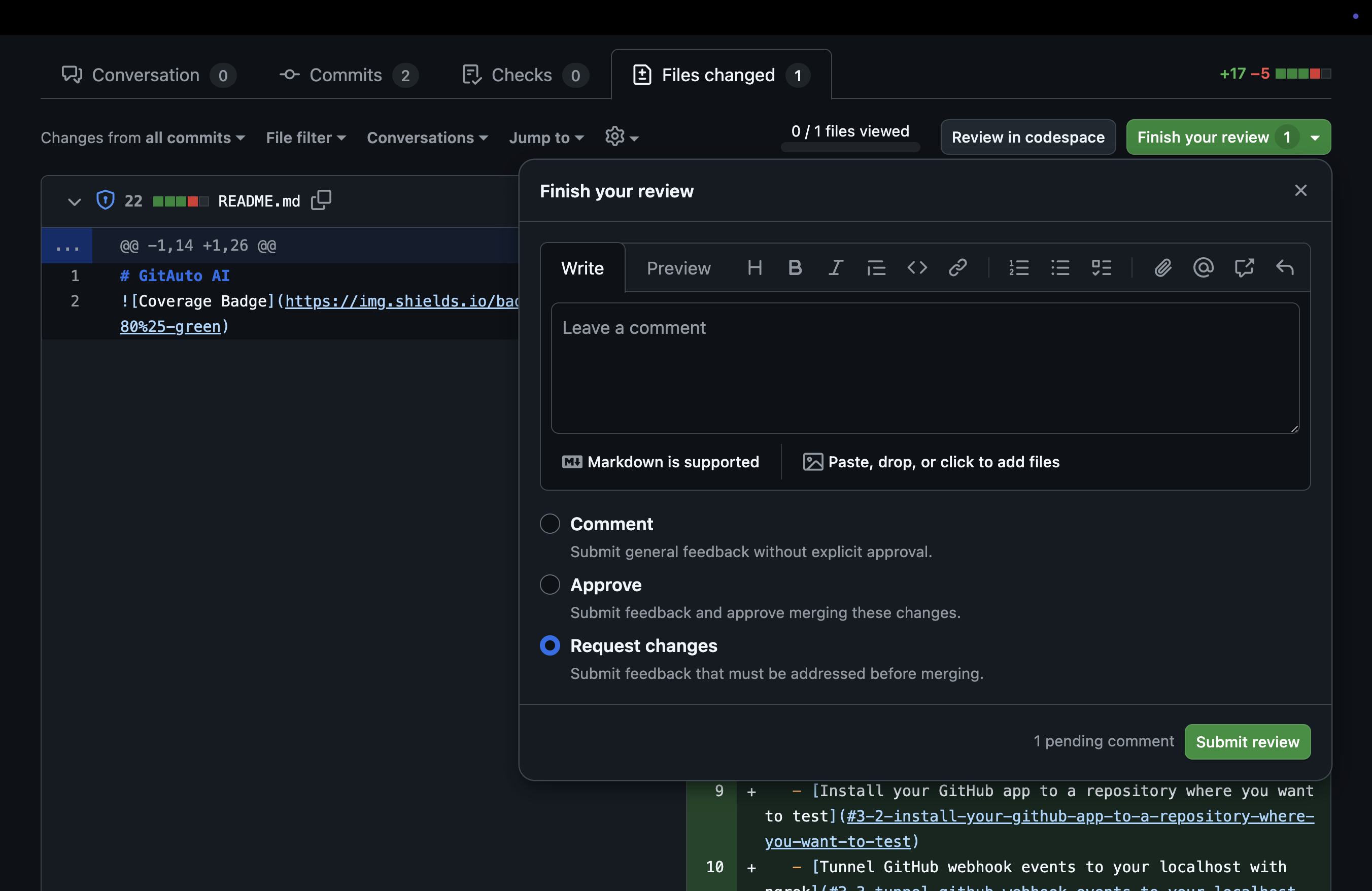Select the Request changes radio button
This screenshot has width=1372, height=891.
pos(550,645)
